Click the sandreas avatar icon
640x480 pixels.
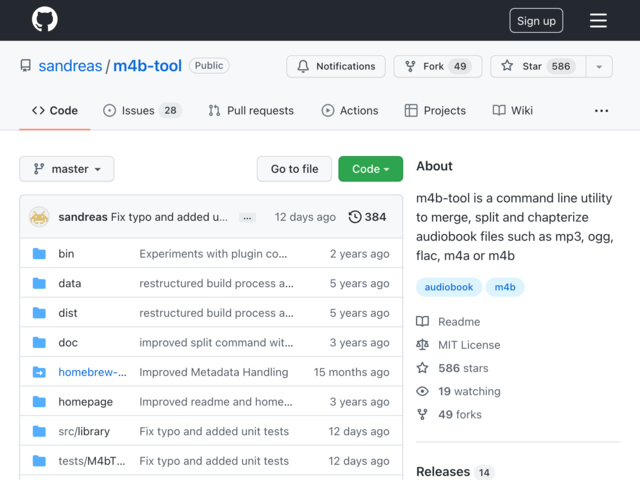[39, 217]
